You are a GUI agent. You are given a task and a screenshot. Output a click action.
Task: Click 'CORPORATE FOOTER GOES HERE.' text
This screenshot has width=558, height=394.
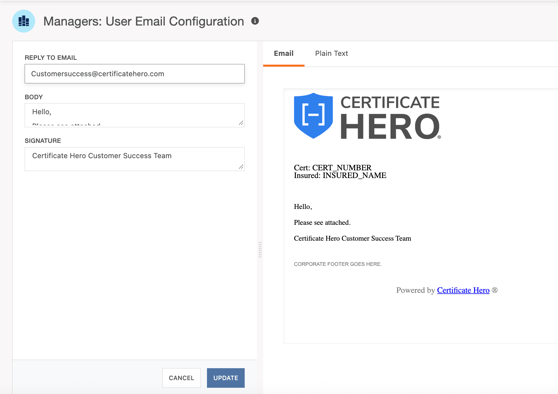click(337, 264)
